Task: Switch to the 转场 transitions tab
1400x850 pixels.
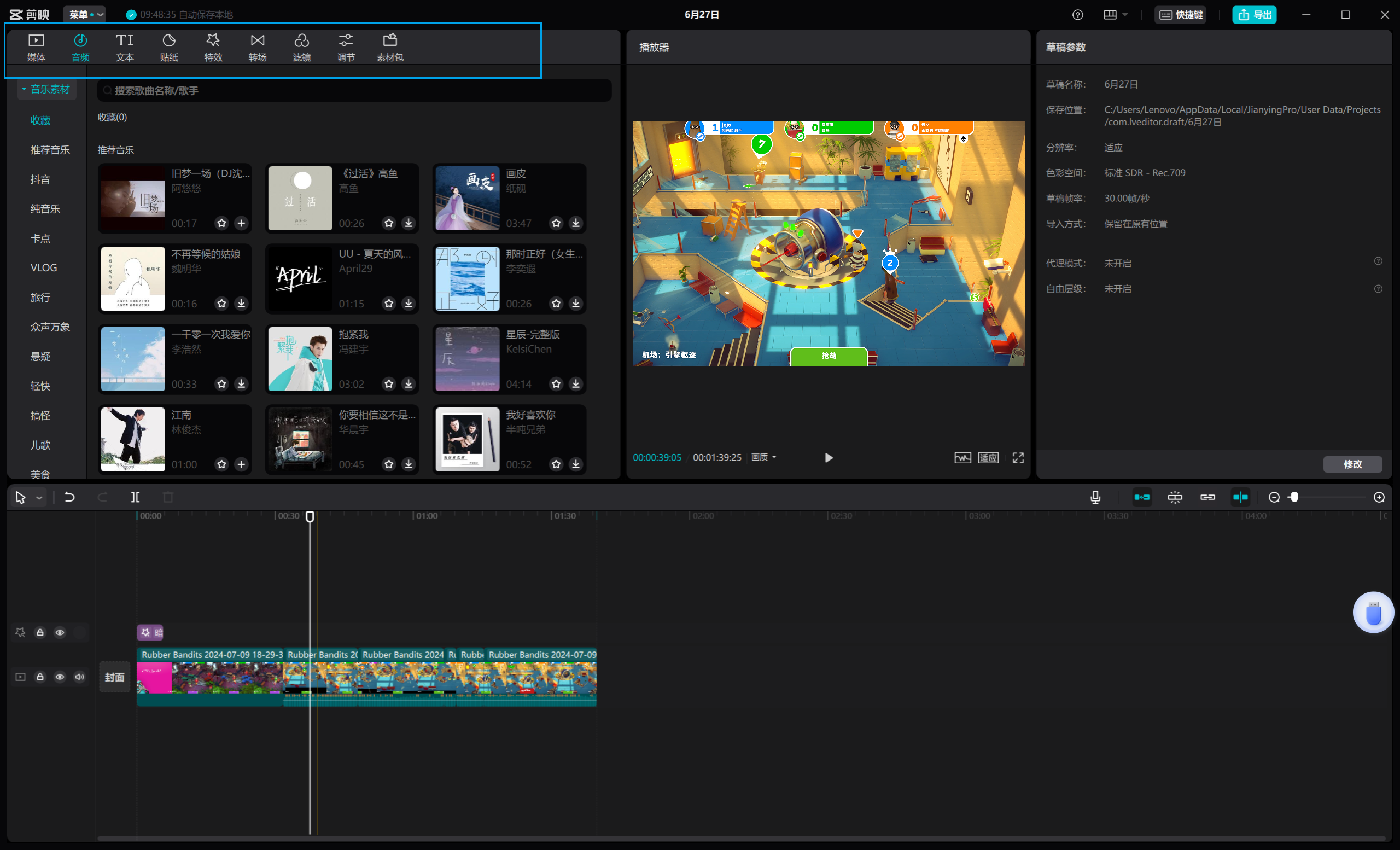Action: [x=258, y=48]
